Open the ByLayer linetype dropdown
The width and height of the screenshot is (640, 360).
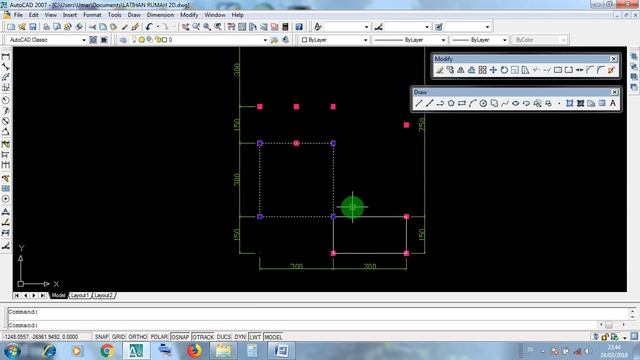click(443, 40)
